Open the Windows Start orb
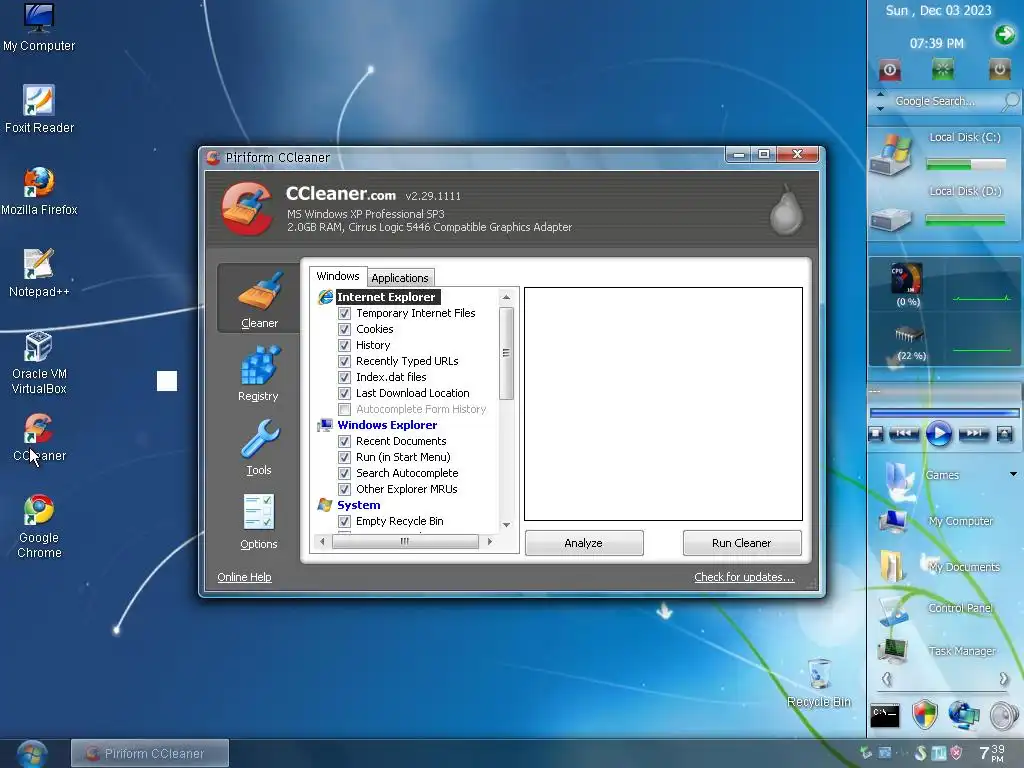The width and height of the screenshot is (1024, 768). point(32,754)
